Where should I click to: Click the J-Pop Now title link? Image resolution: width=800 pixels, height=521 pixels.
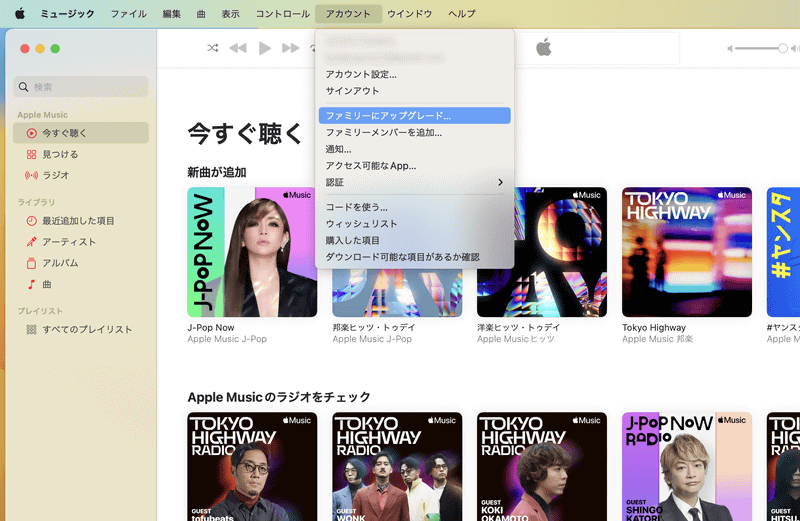pos(211,328)
